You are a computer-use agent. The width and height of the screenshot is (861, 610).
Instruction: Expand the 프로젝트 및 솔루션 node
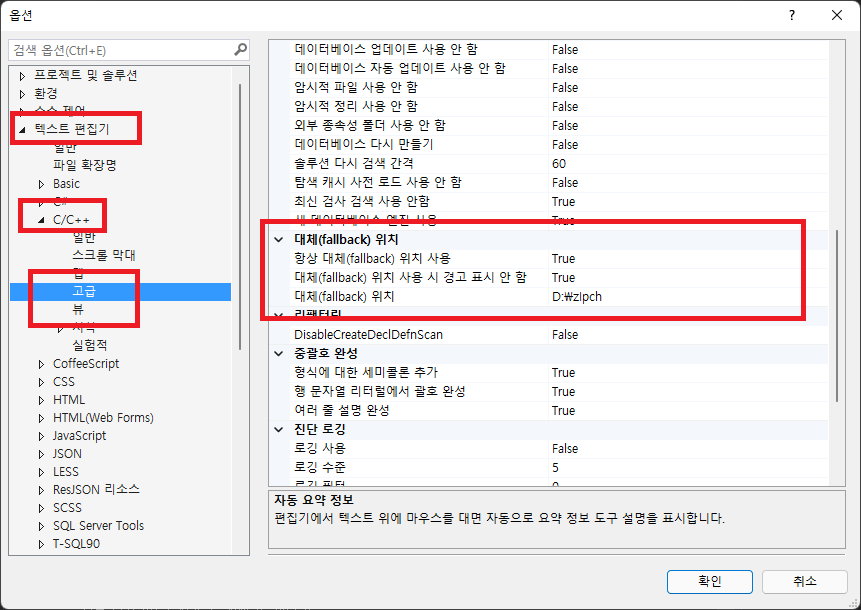tap(23, 76)
